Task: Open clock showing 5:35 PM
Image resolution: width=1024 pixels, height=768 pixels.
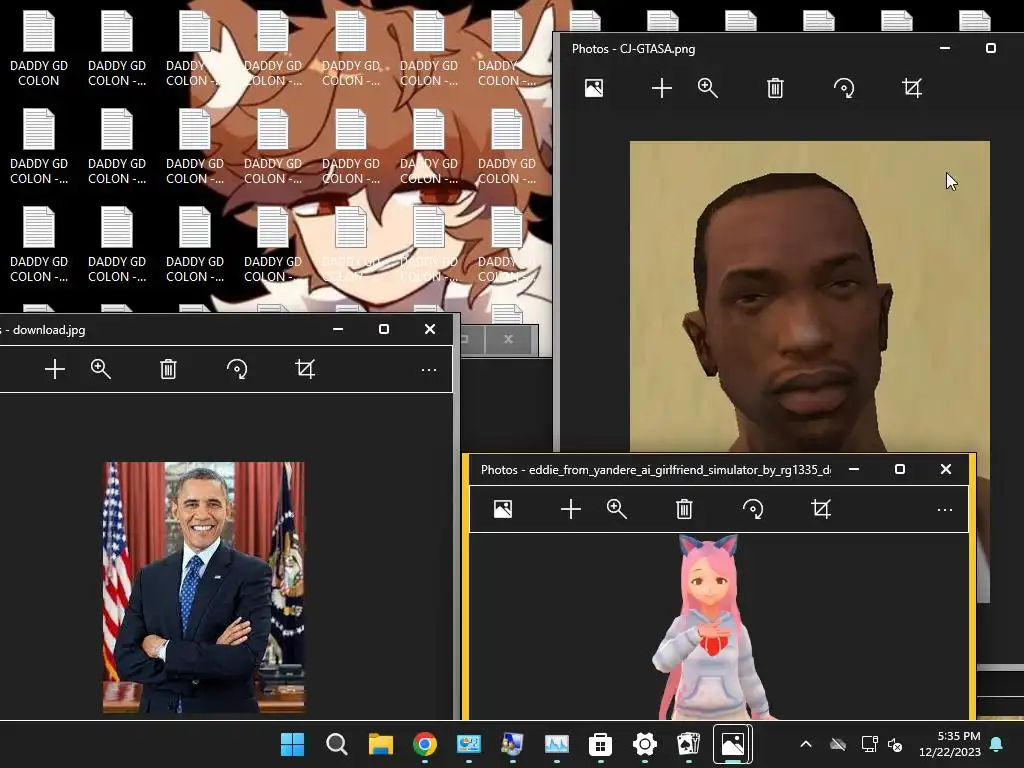Action: coord(959,736)
